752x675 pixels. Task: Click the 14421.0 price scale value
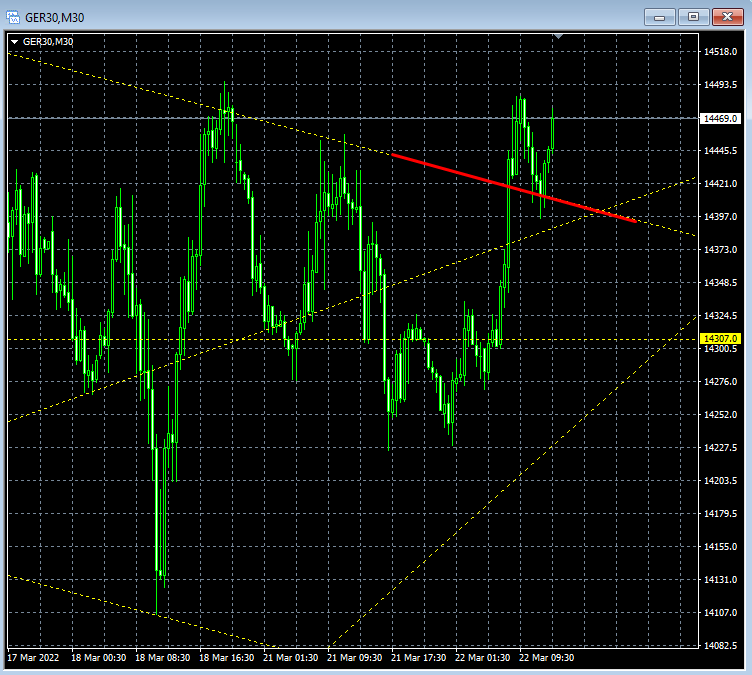coord(720,184)
